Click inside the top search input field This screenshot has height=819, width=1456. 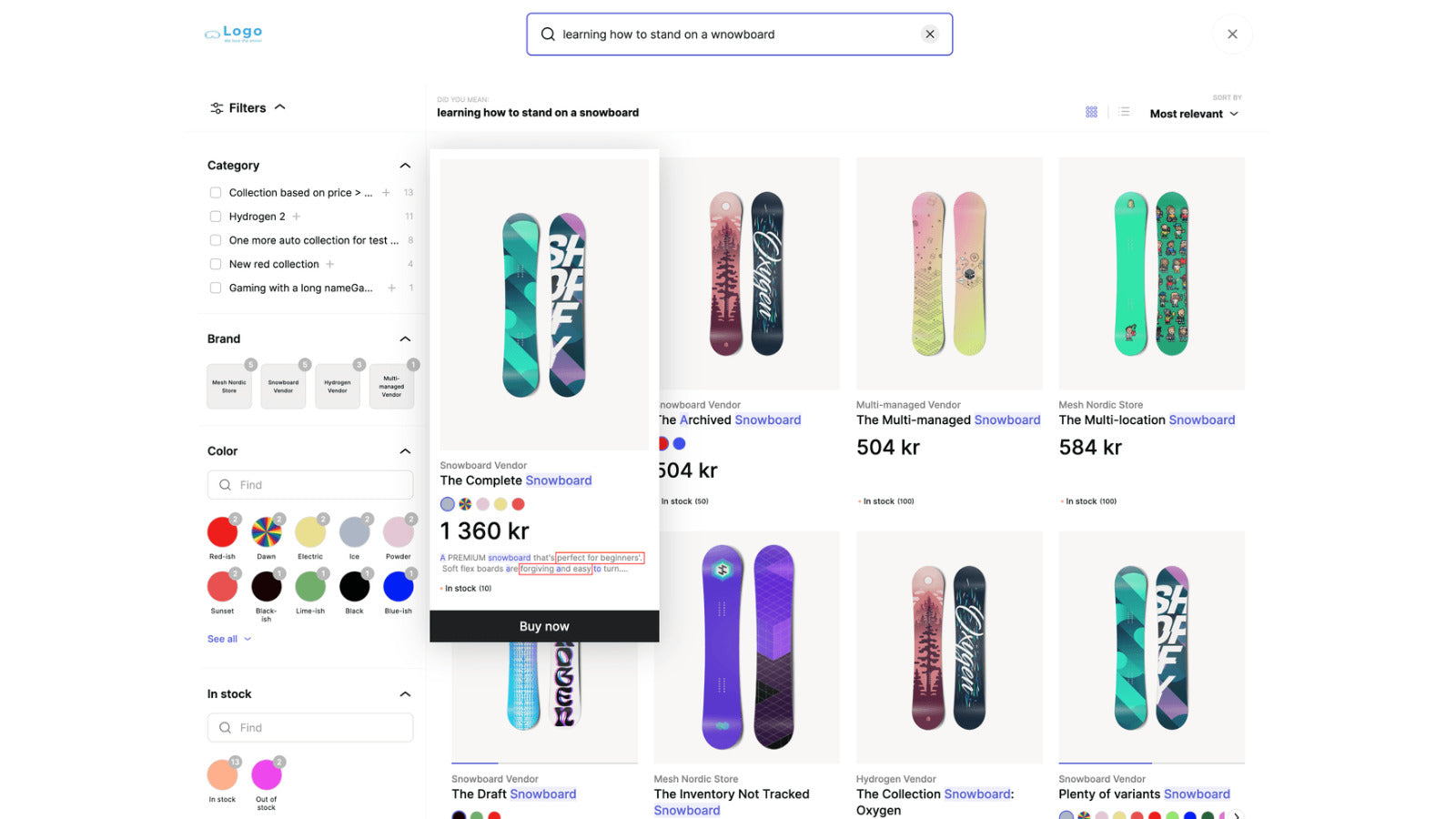(x=728, y=34)
